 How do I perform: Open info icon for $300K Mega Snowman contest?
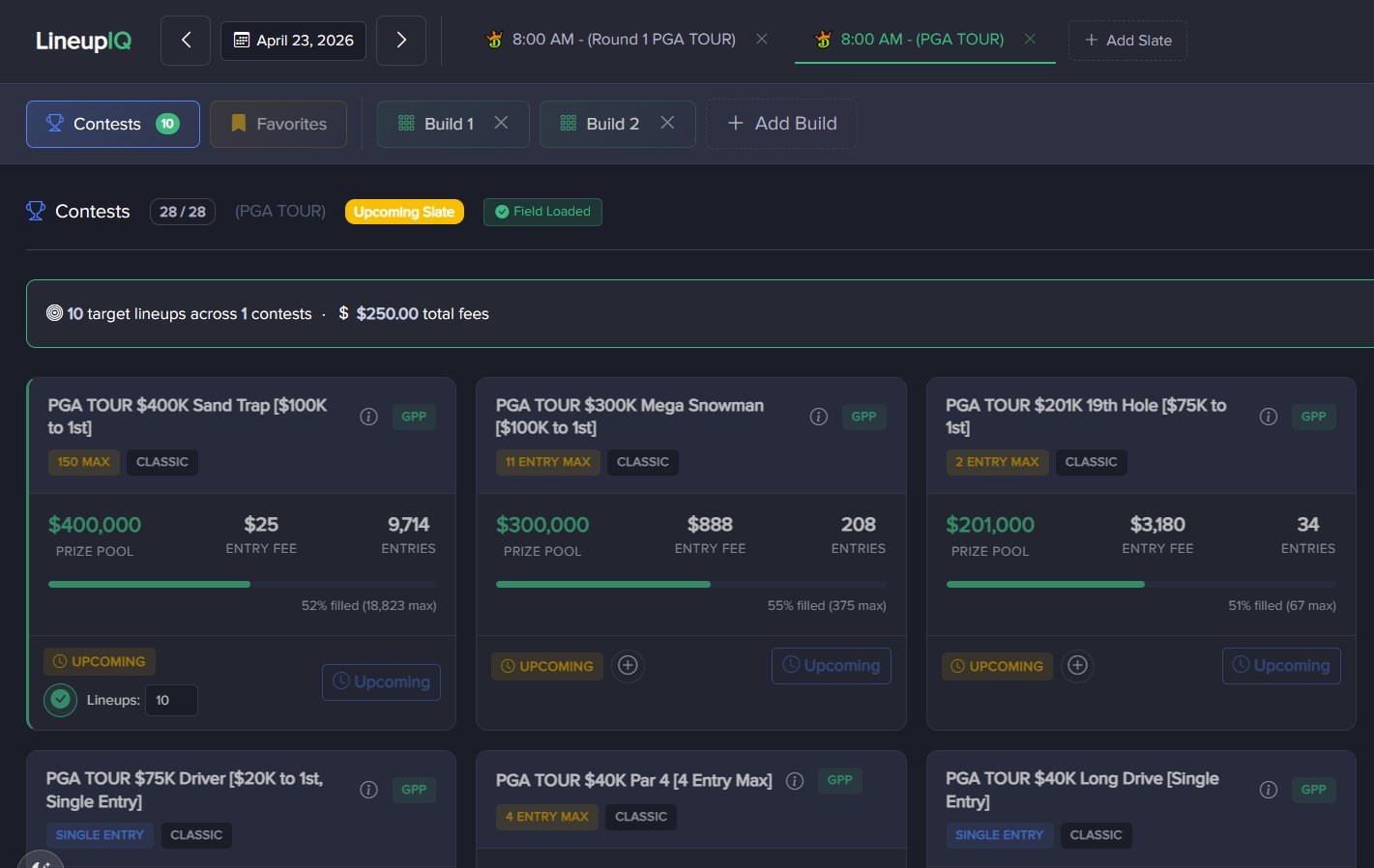[818, 417]
